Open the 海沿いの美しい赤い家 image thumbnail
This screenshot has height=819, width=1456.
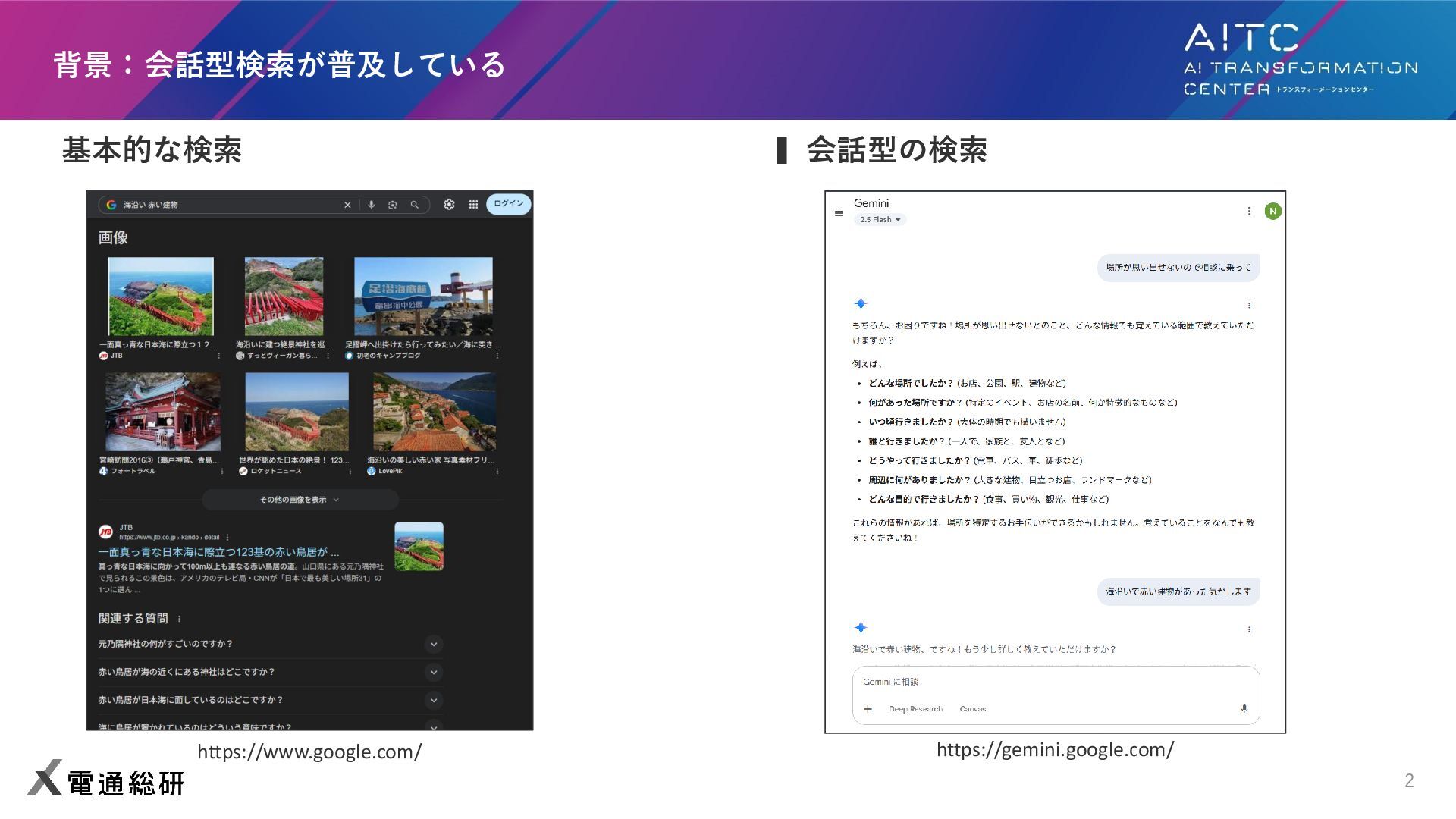(435, 412)
